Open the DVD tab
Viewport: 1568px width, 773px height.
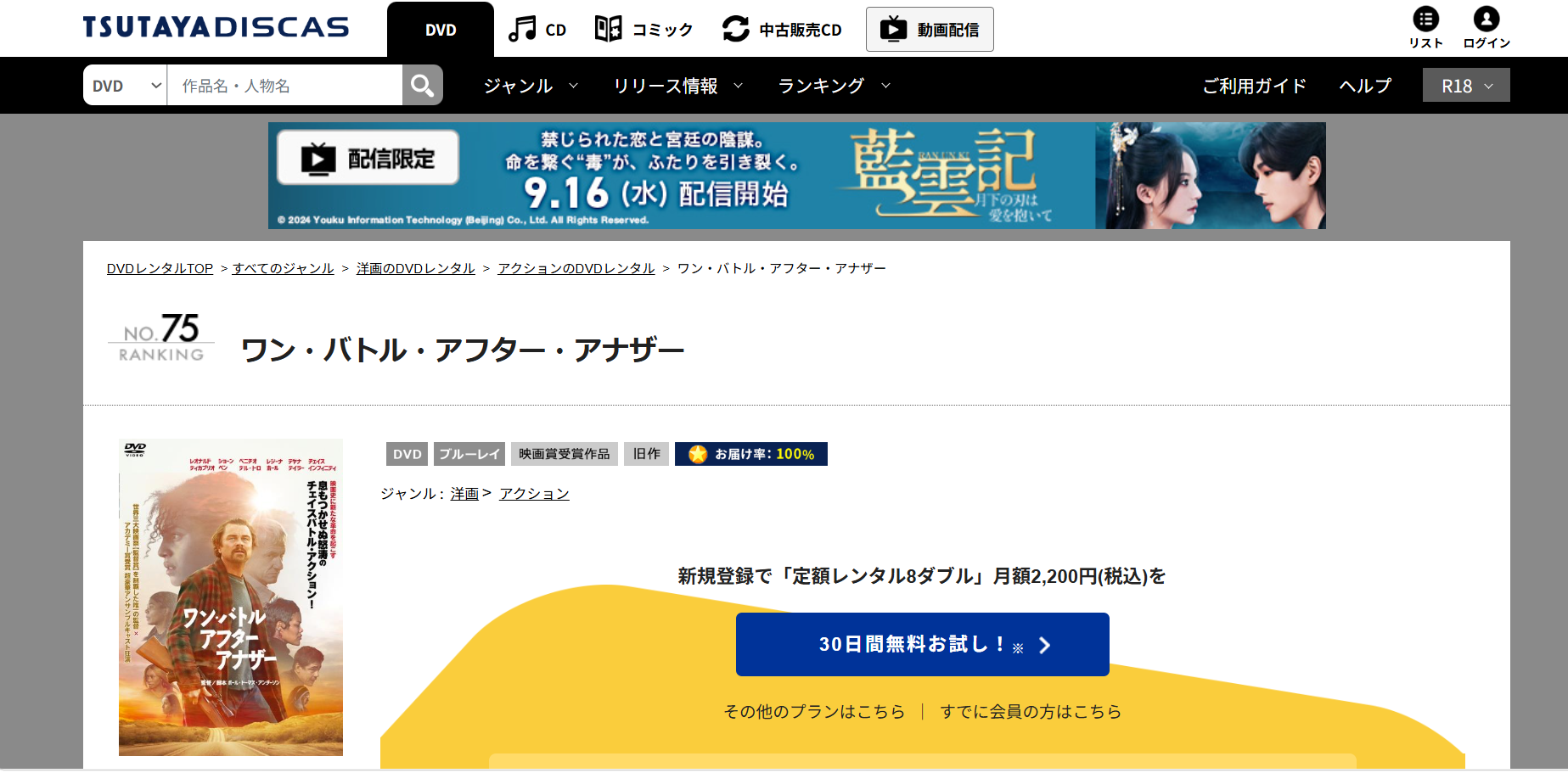(x=441, y=30)
